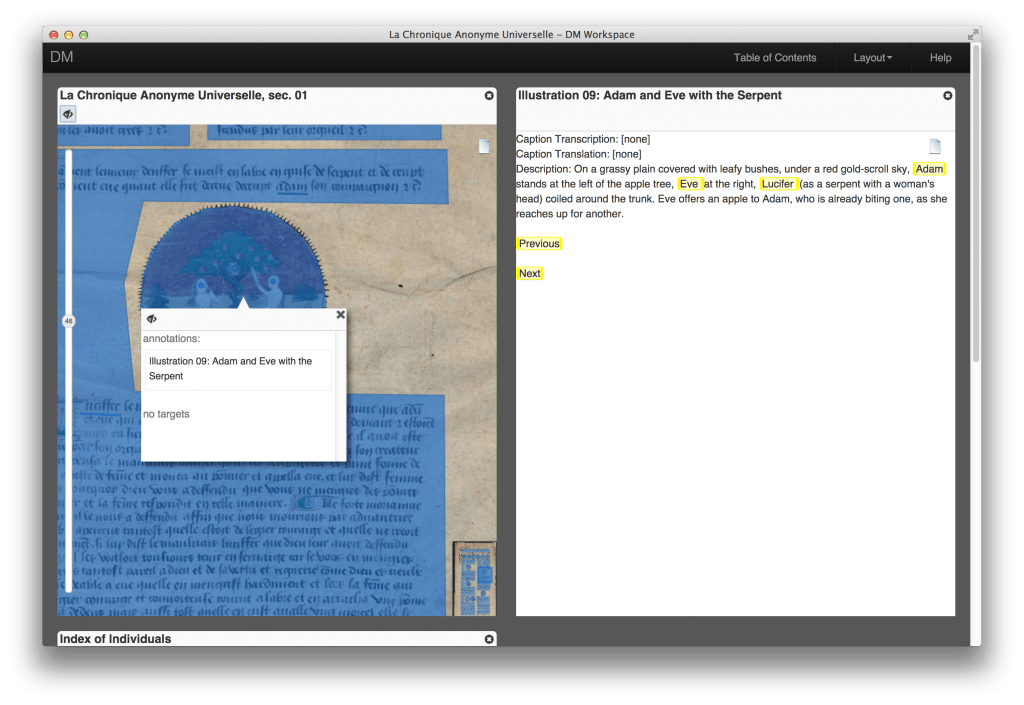The width and height of the screenshot is (1024, 705).
Task: Click the 'annotations:' label in popup
Action: click(172, 339)
